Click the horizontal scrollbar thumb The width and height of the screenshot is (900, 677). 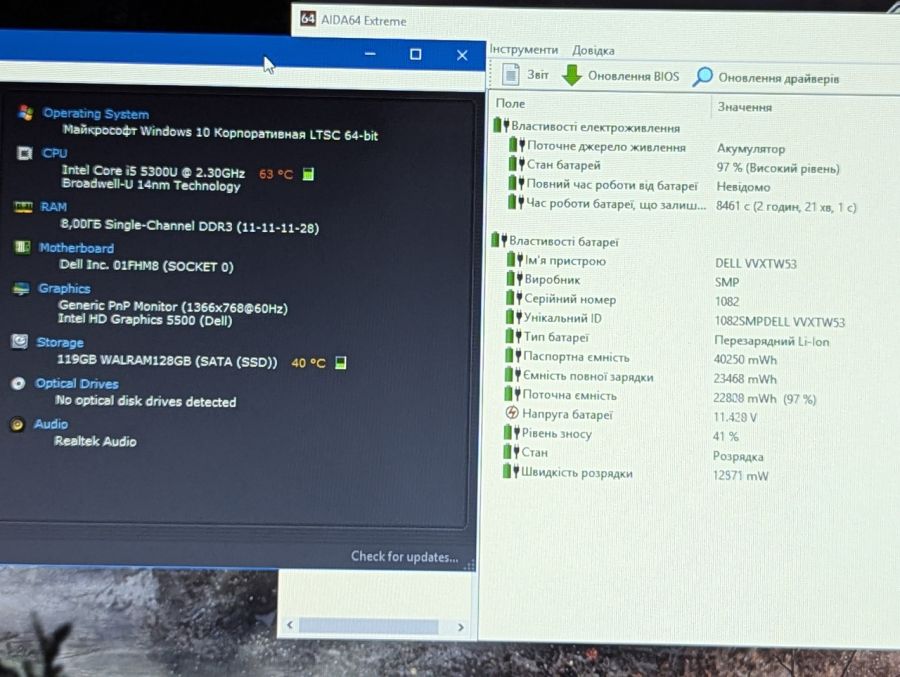pyautogui.click(x=368, y=626)
